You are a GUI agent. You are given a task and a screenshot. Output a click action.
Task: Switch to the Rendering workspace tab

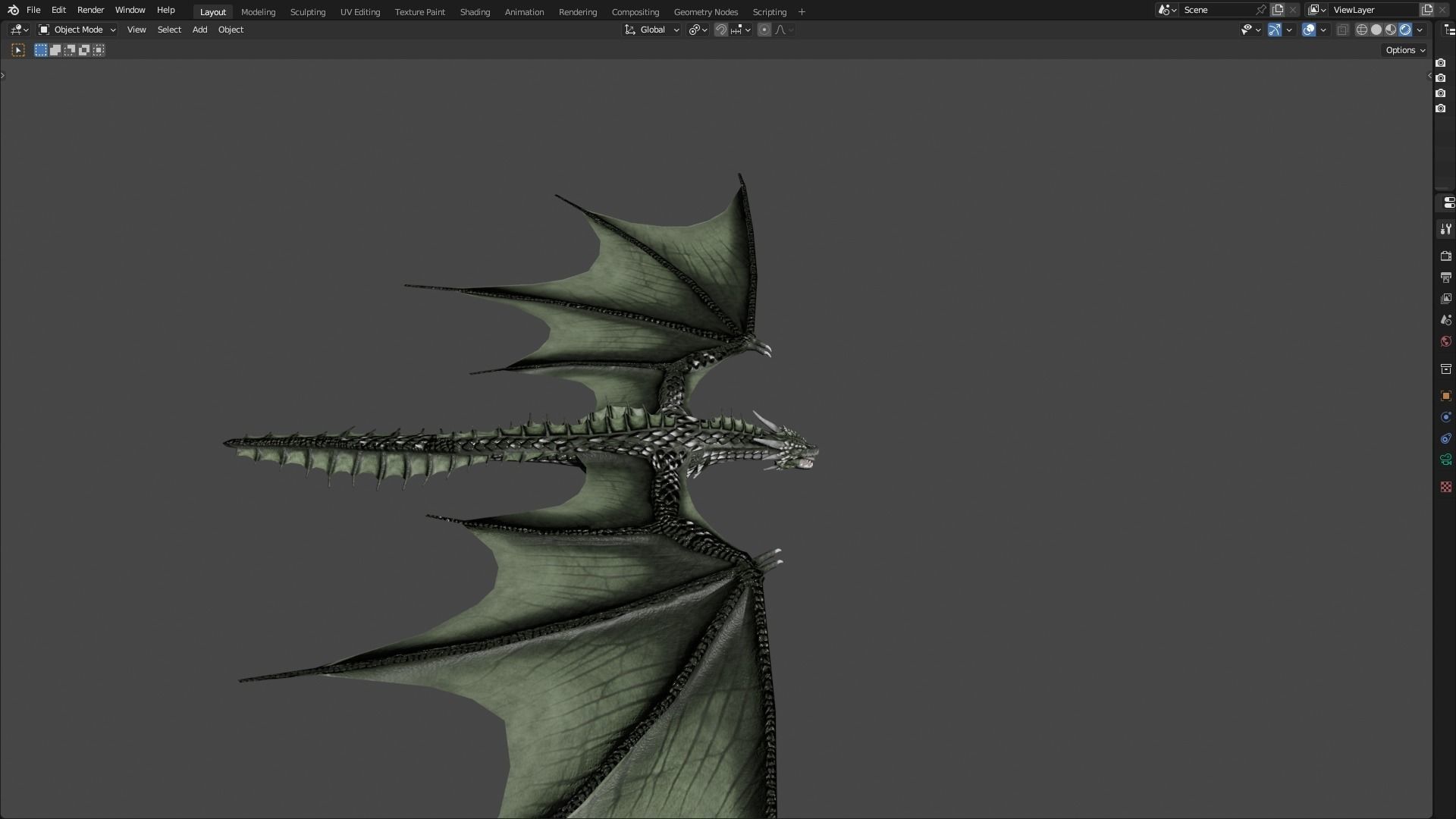click(x=578, y=12)
